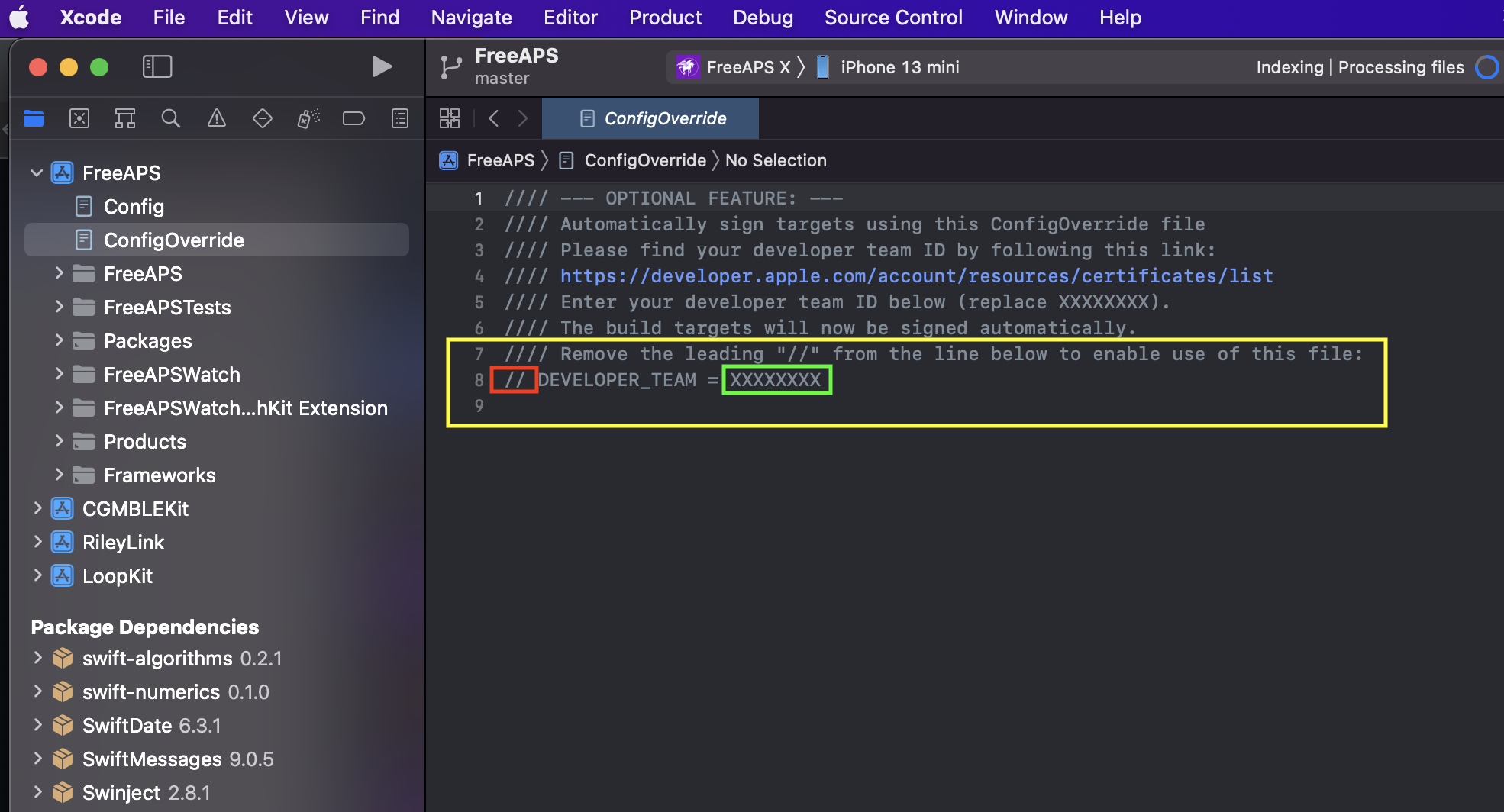
Task: Choose the iPhone 13 mini destination
Action: pyautogui.click(x=900, y=67)
